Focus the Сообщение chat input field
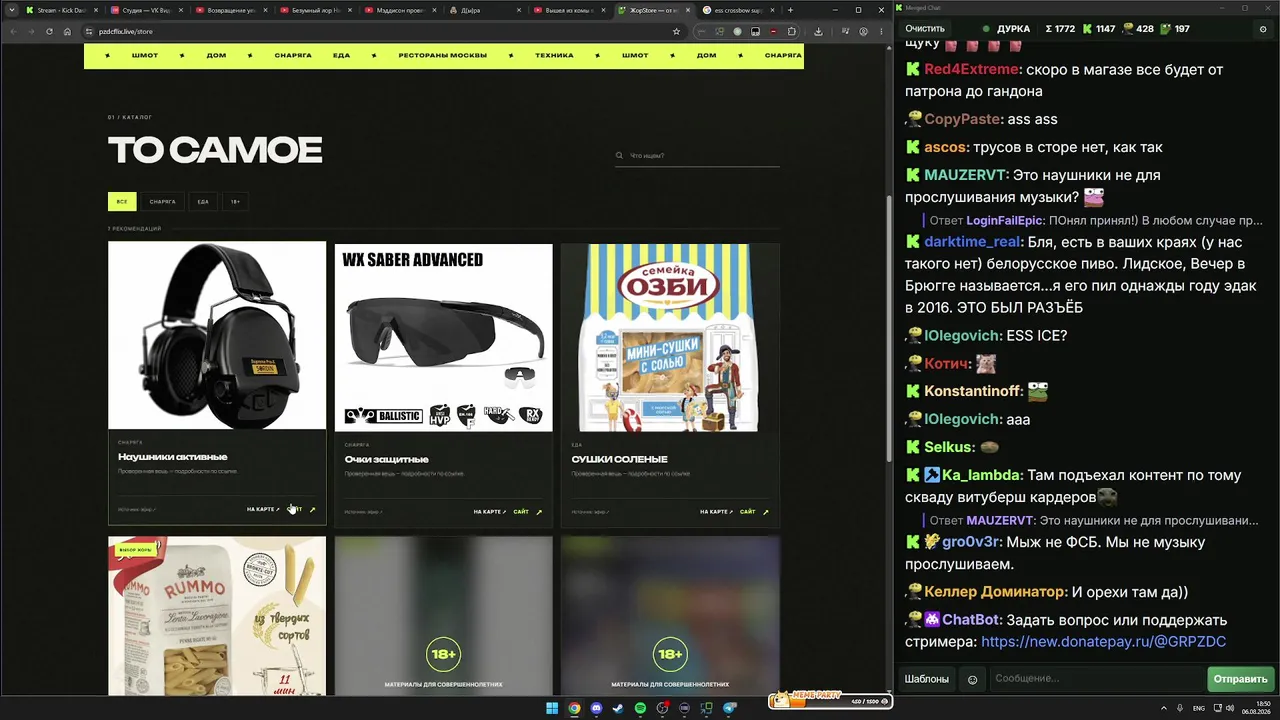This screenshot has width=1280, height=720. point(1095,679)
